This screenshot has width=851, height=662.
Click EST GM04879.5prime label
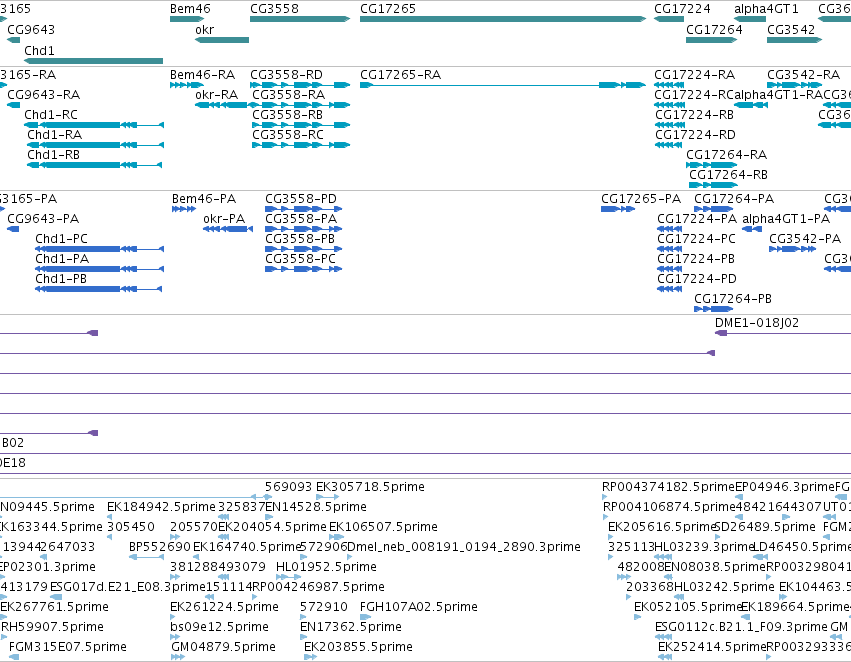click(223, 647)
